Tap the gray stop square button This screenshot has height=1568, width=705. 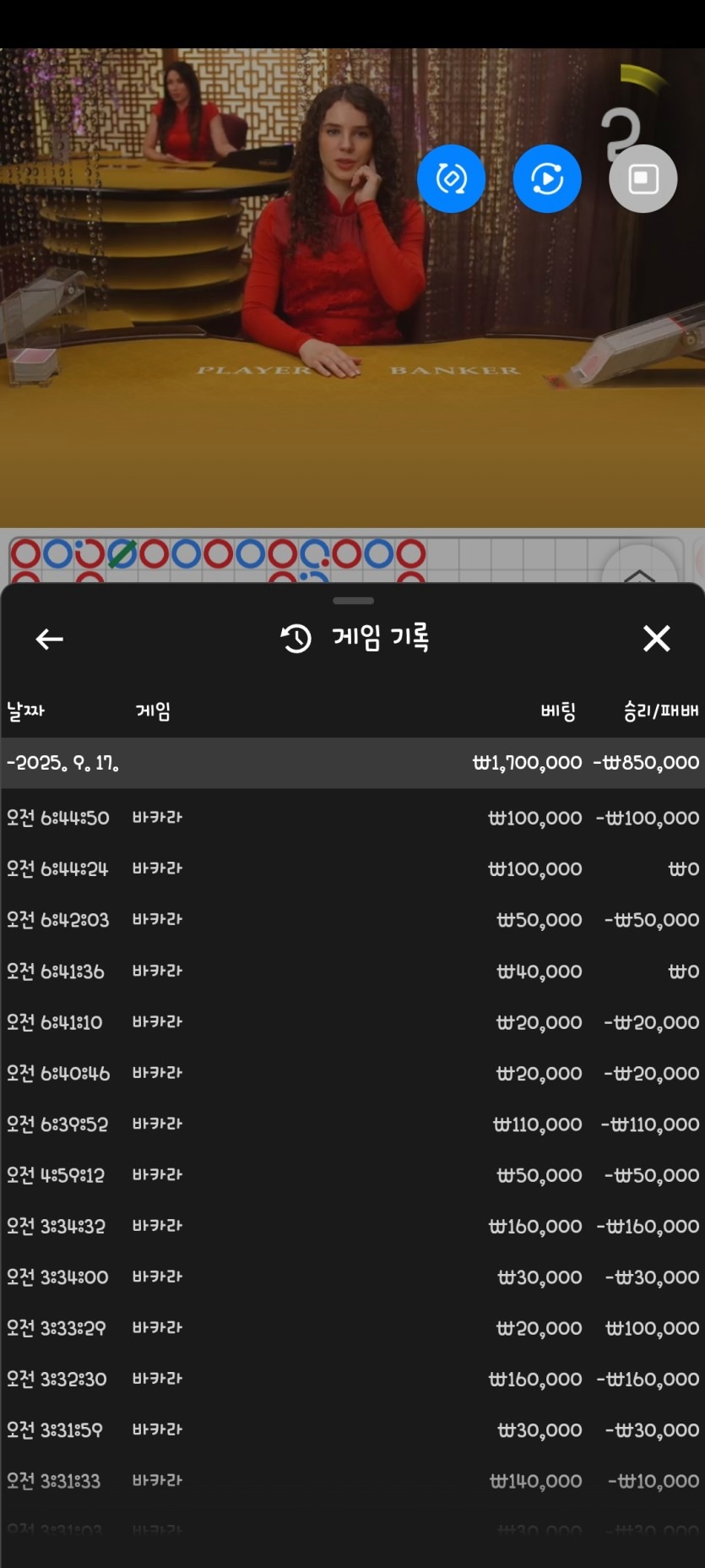click(643, 179)
